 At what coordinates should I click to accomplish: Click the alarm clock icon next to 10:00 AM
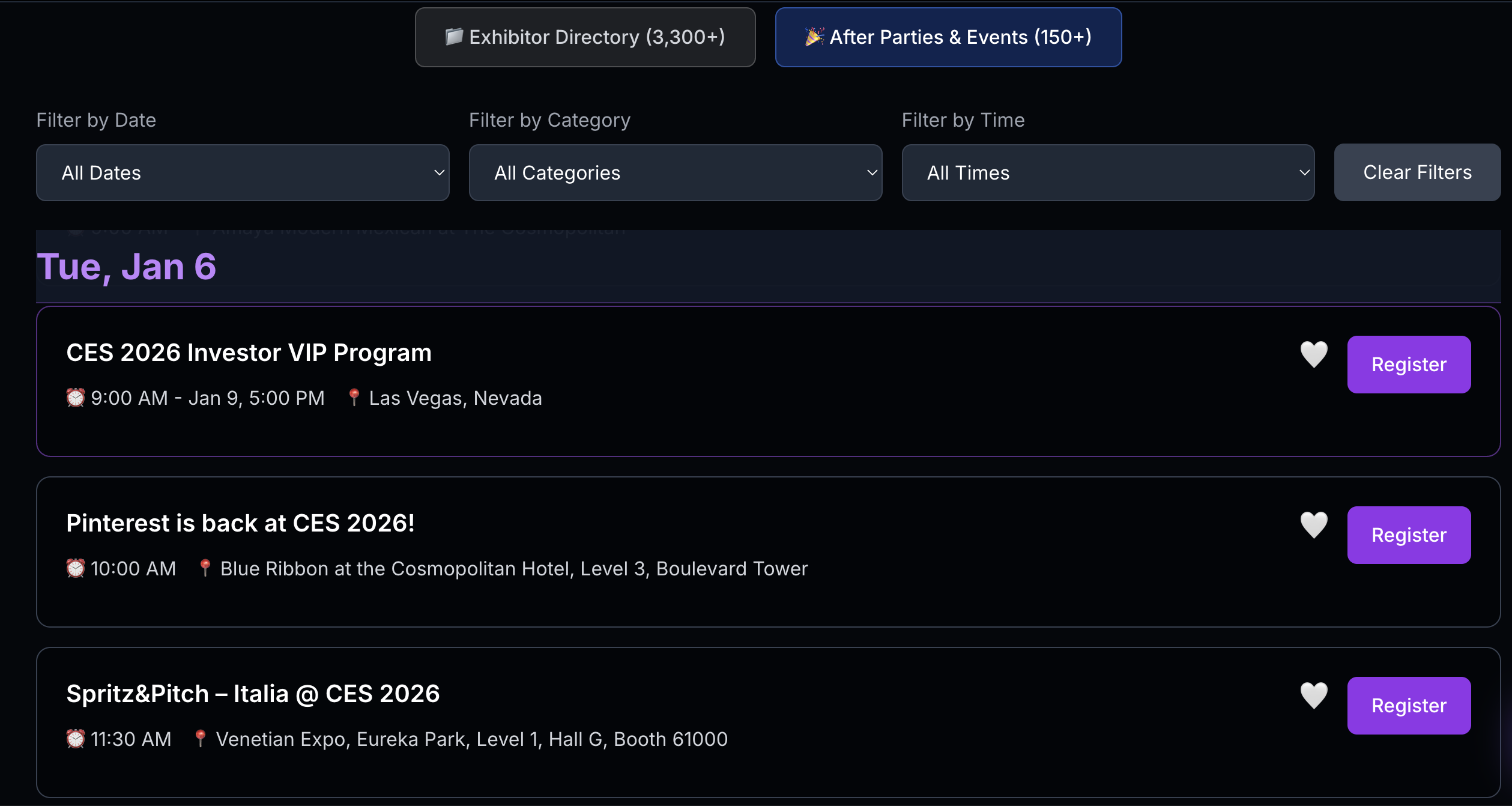coord(75,568)
